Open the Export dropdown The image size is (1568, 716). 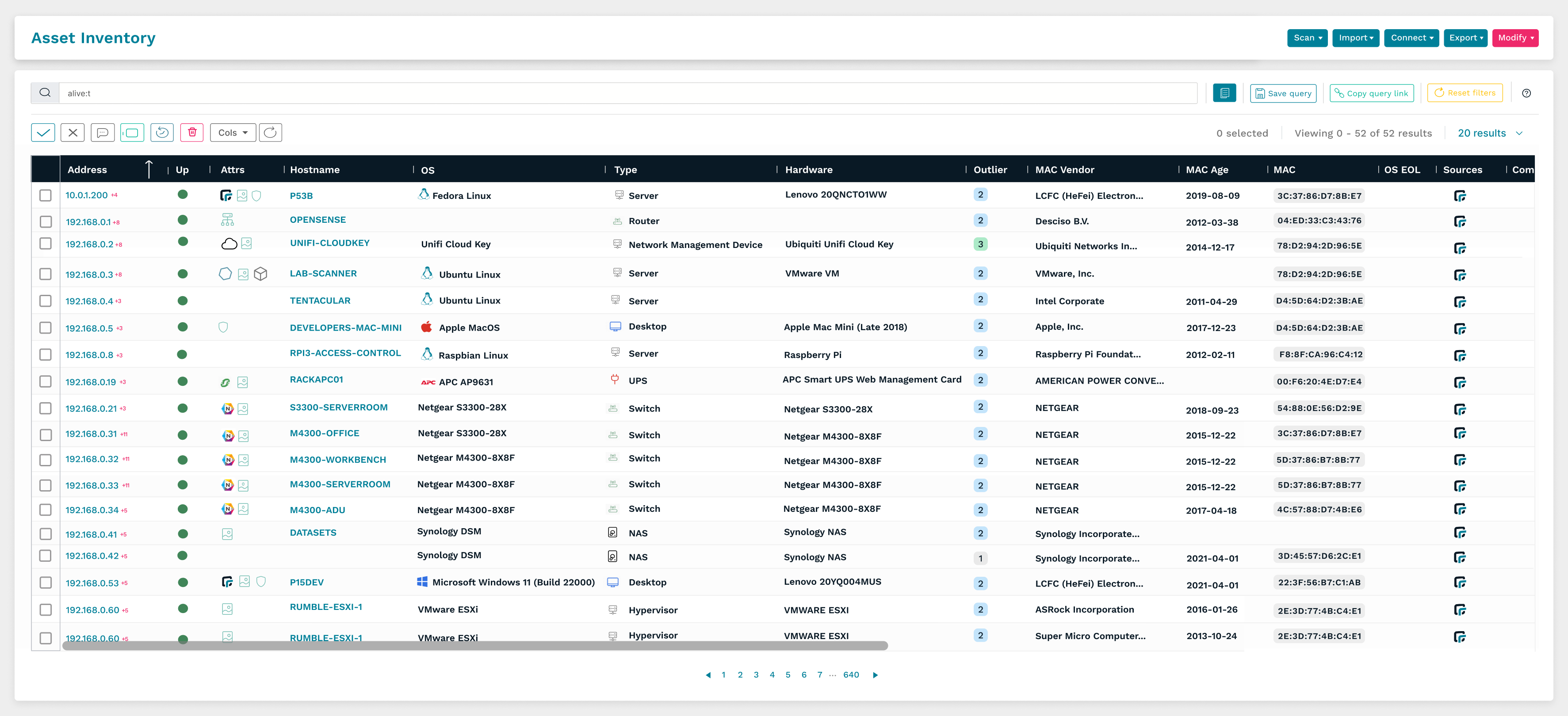click(x=1465, y=38)
